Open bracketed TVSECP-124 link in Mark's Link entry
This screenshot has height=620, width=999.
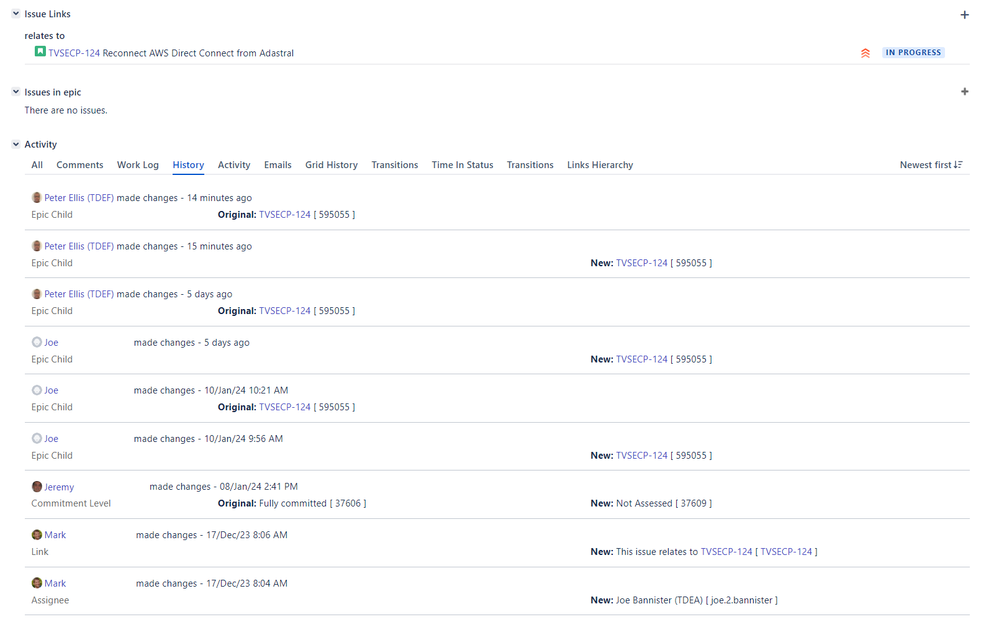[786, 551]
